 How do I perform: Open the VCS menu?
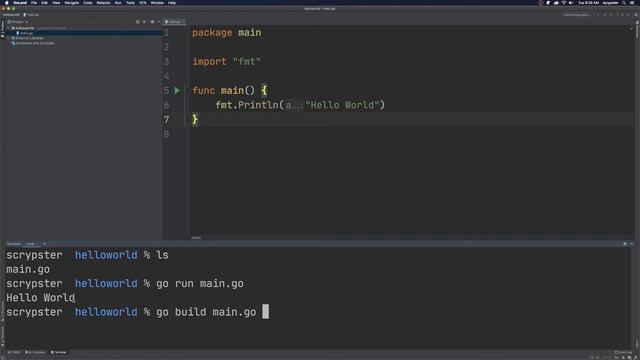(x=142, y=2)
